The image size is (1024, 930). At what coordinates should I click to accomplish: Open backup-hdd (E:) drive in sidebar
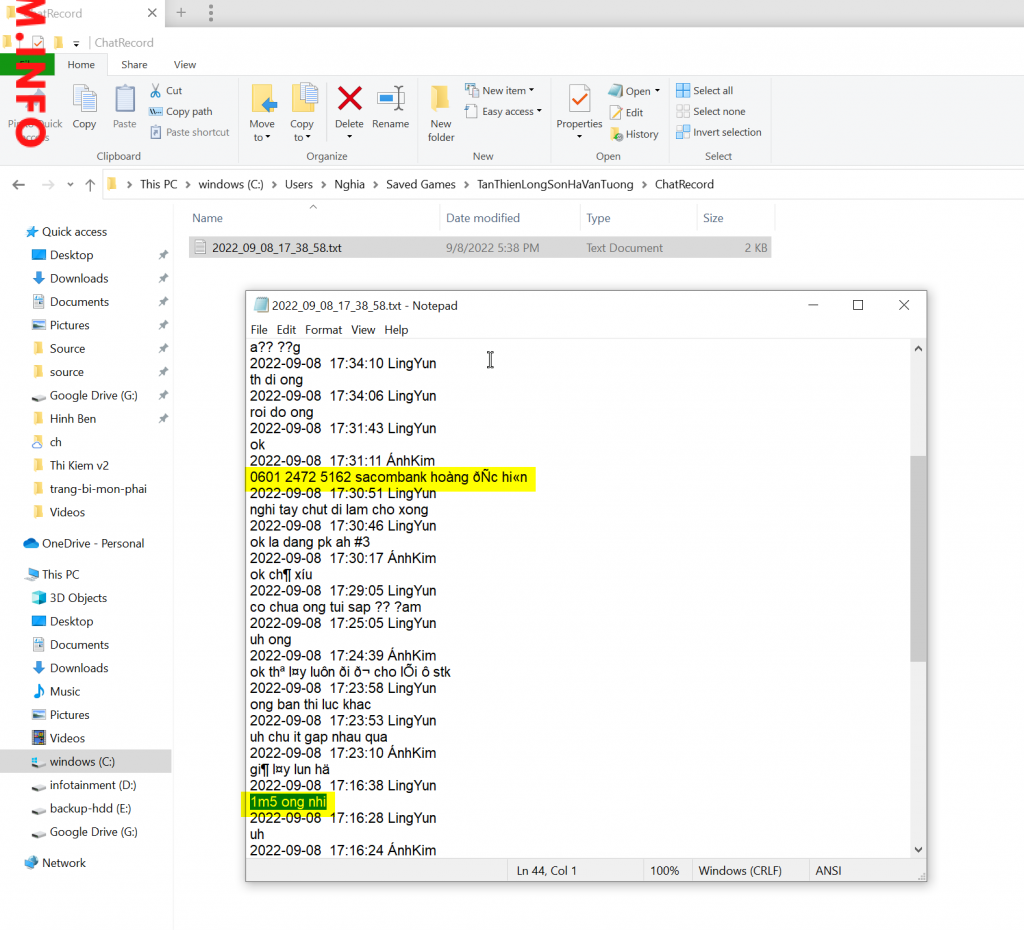coord(90,808)
